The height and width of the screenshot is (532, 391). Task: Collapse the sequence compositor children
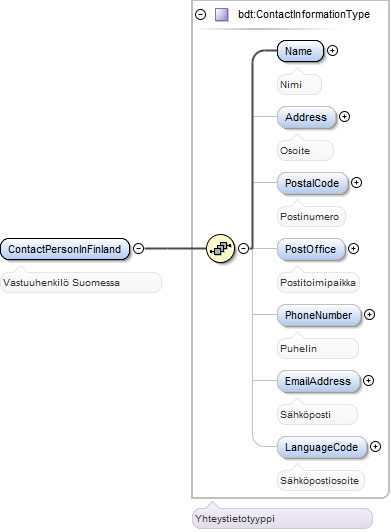point(243,248)
